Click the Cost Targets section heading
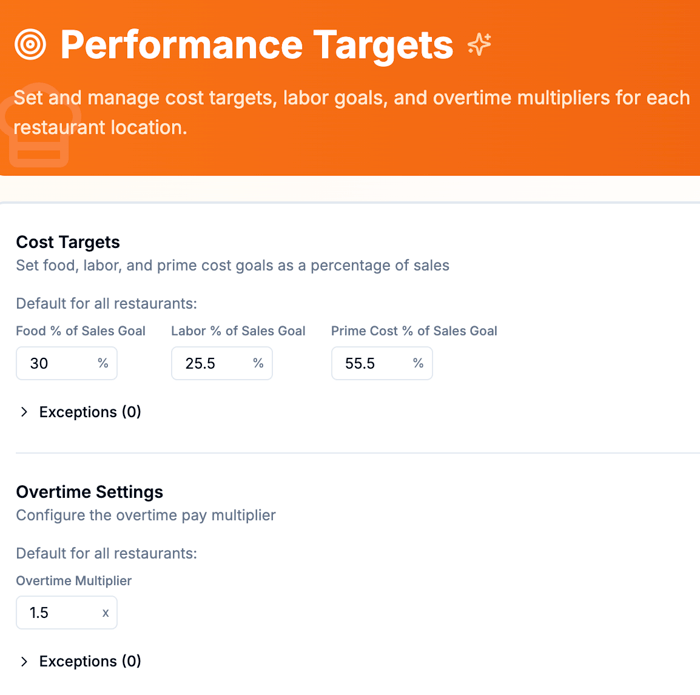 point(68,242)
